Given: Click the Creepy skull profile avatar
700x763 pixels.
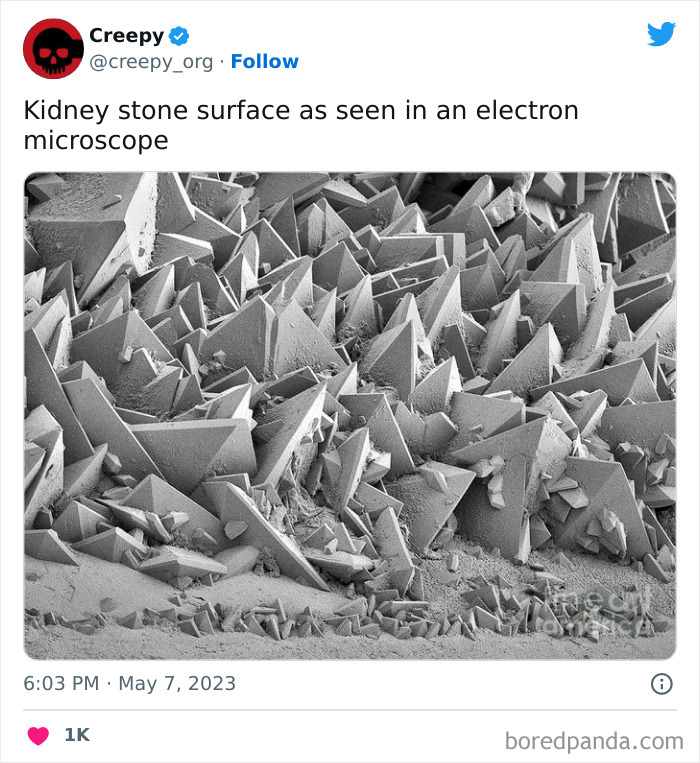Looking at the screenshot, I should [x=53, y=48].
